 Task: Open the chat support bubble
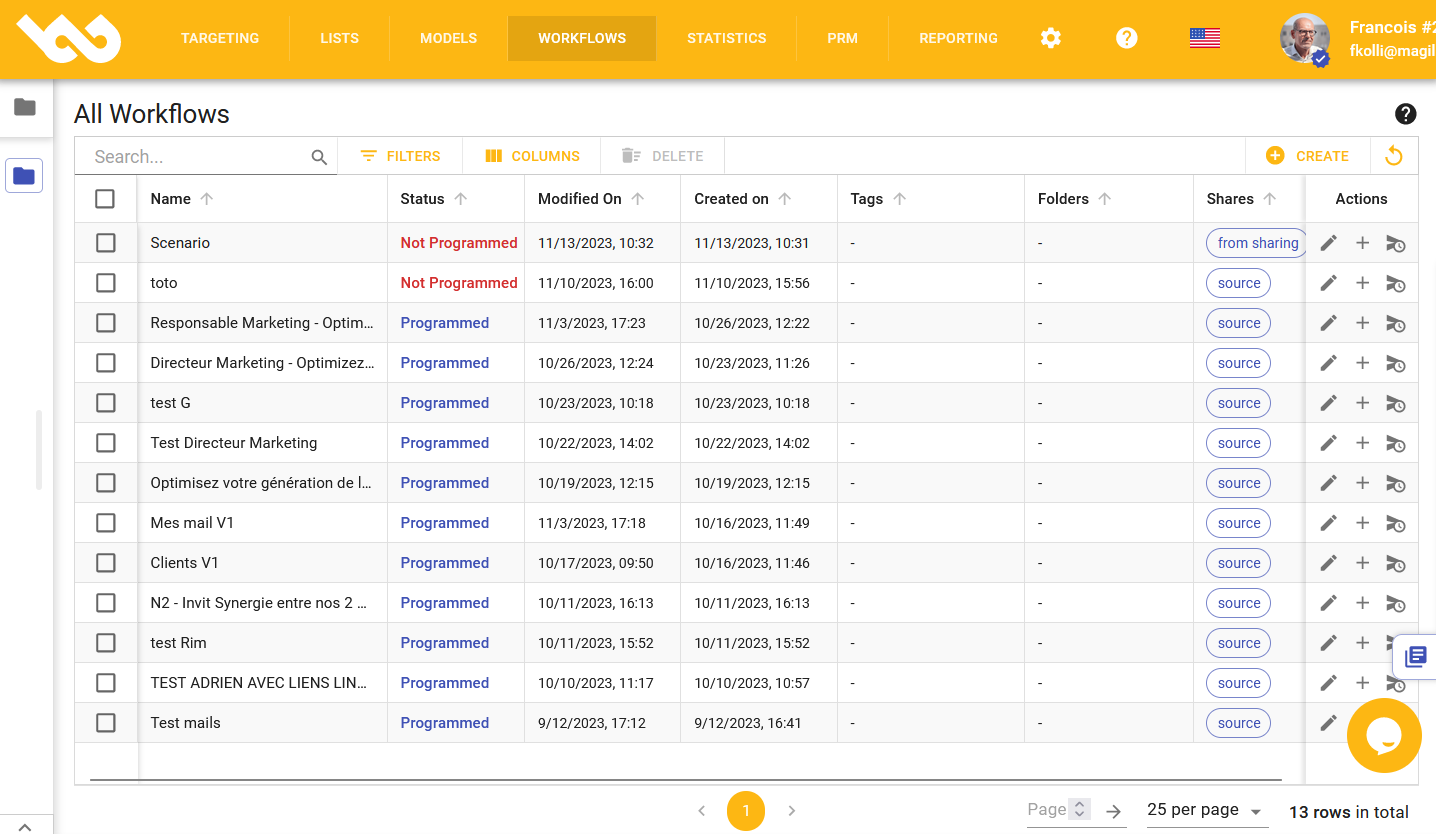[1384, 735]
